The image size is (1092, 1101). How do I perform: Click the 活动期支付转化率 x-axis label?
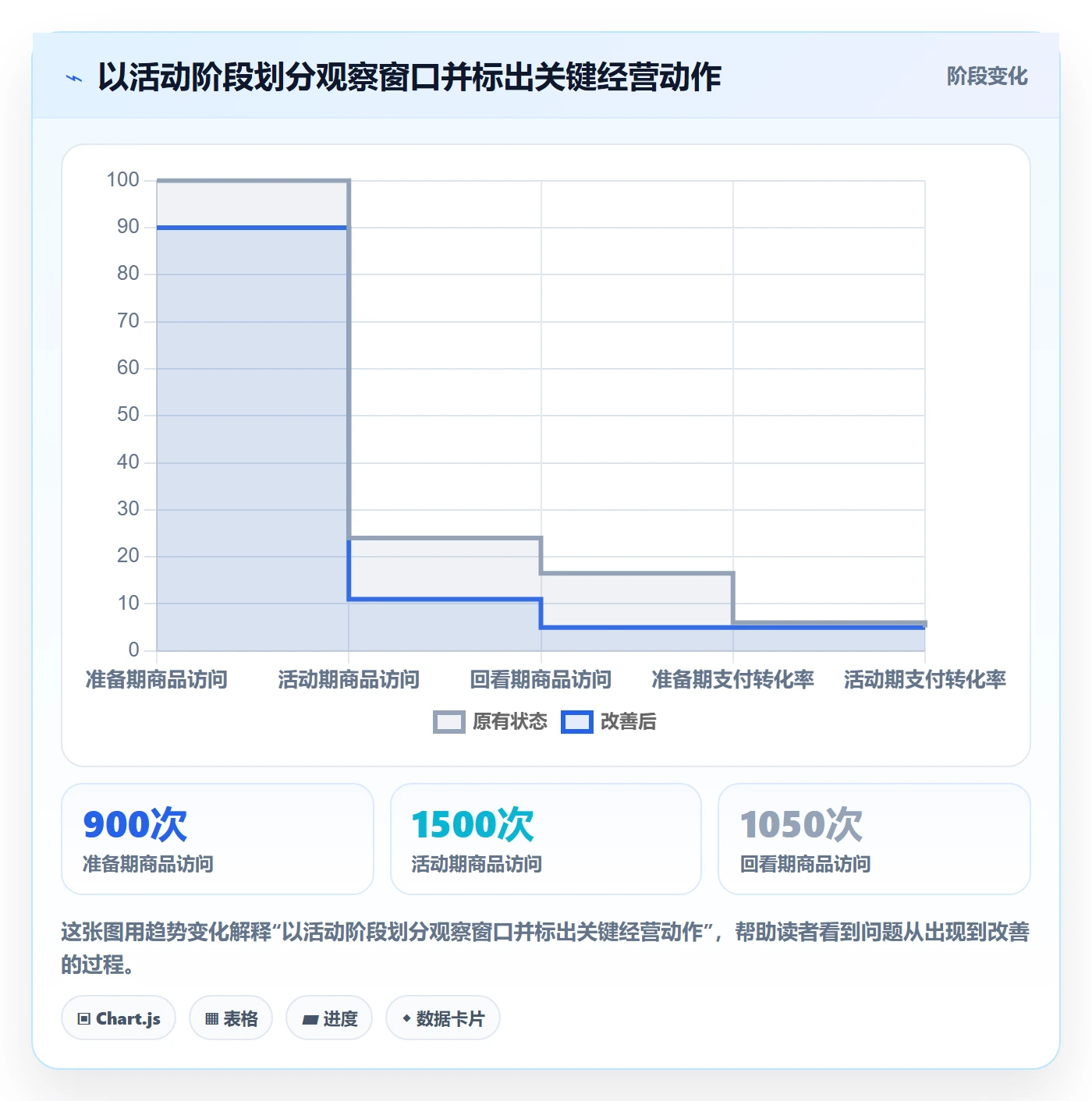(925, 680)
